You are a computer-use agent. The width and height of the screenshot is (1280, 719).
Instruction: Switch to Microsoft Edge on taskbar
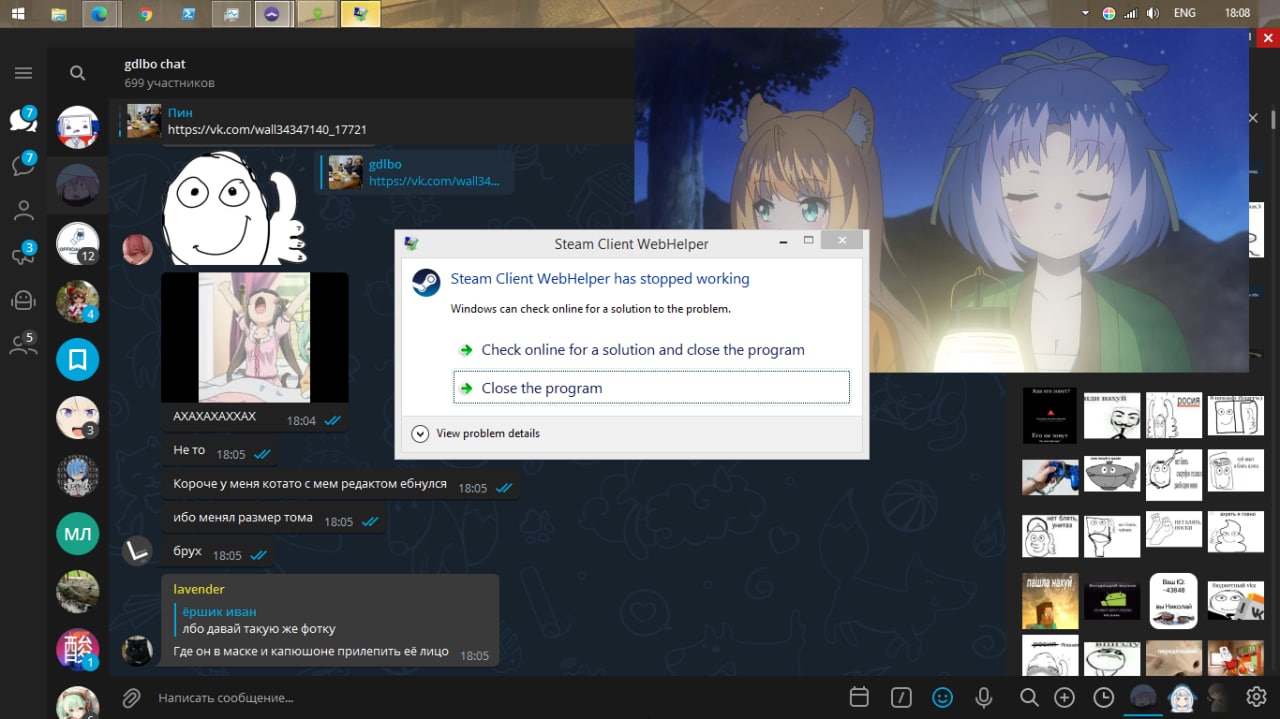pyautogui.click(x=100, y=13)
